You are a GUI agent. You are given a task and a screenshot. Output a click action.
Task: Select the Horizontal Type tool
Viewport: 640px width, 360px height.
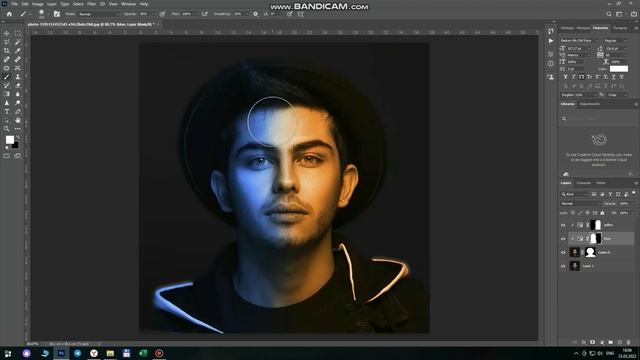coord(7,111)
